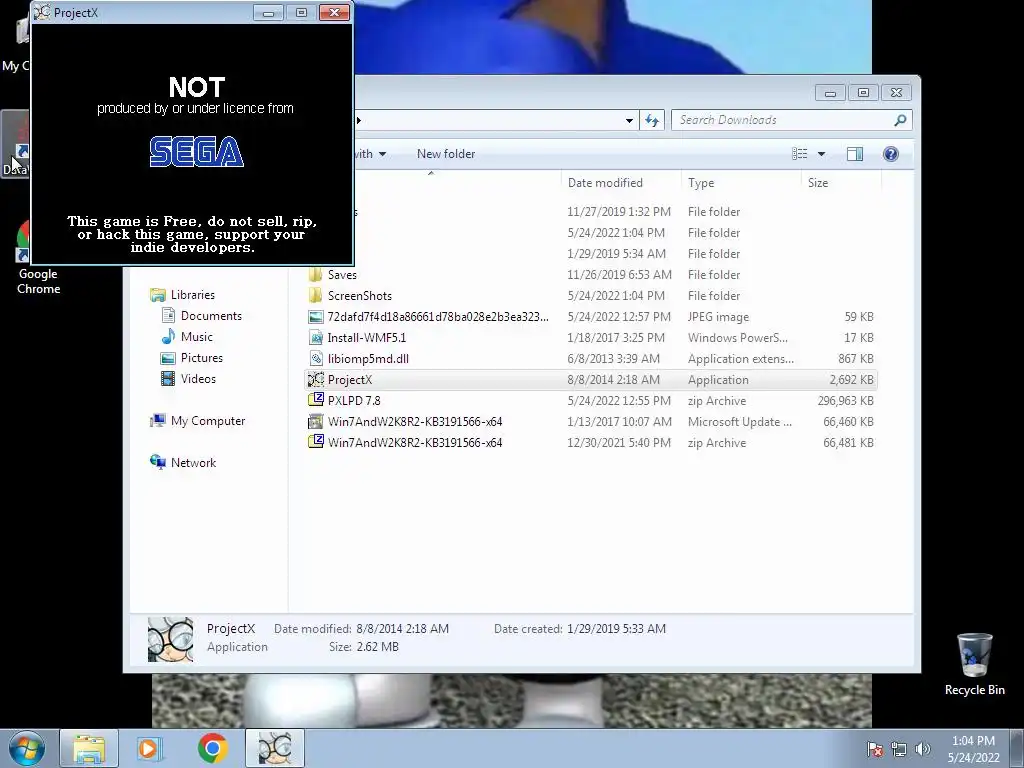Select the ProjectX application file

coord(591,379)
